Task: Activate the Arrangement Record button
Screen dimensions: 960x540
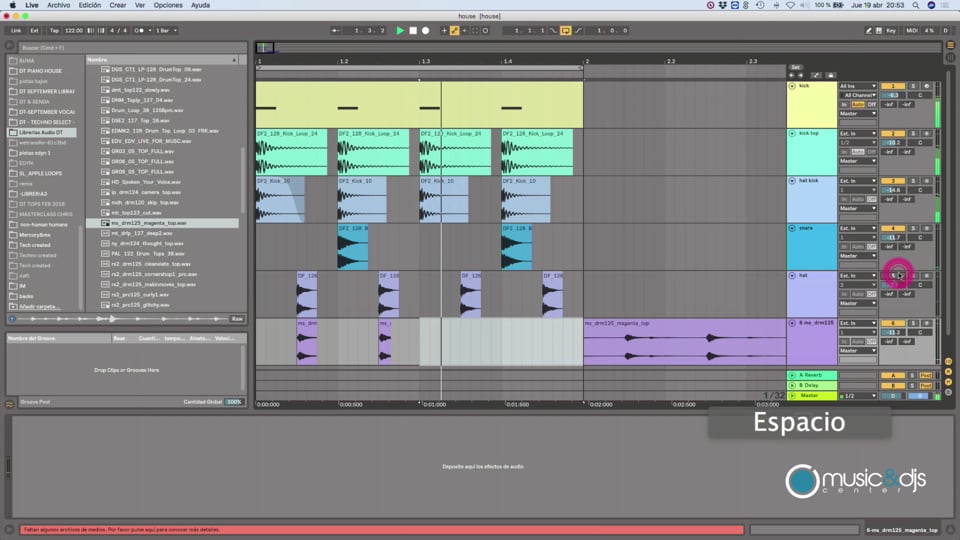Action: (426, 30)
